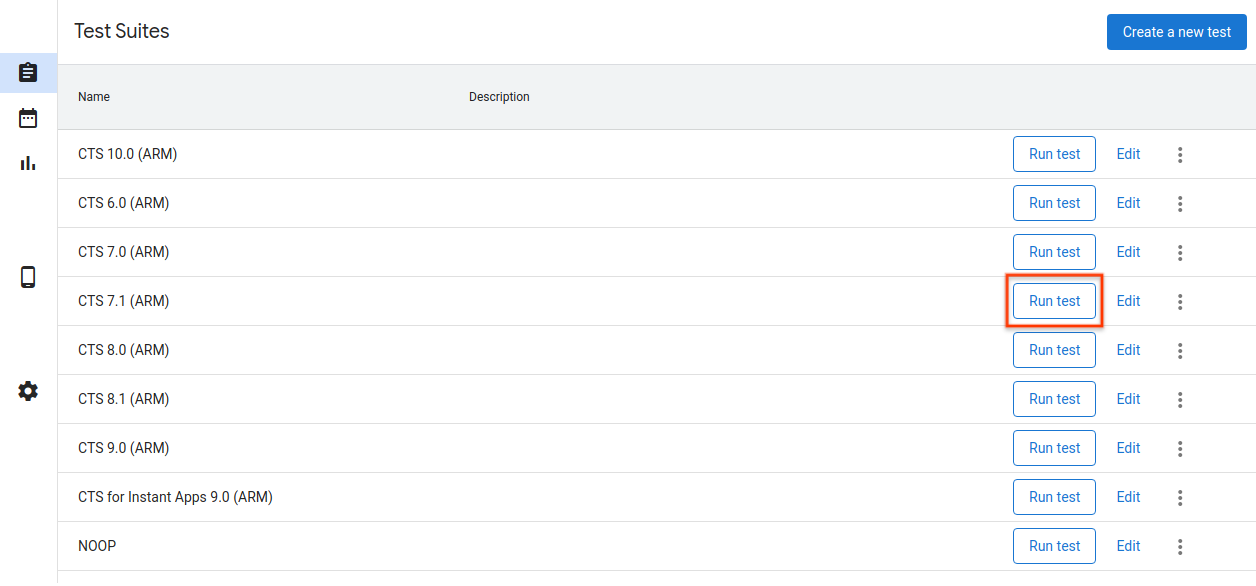
Task: Open three-dot menu for NOOP suite
Action: [x=1180, y=547]
